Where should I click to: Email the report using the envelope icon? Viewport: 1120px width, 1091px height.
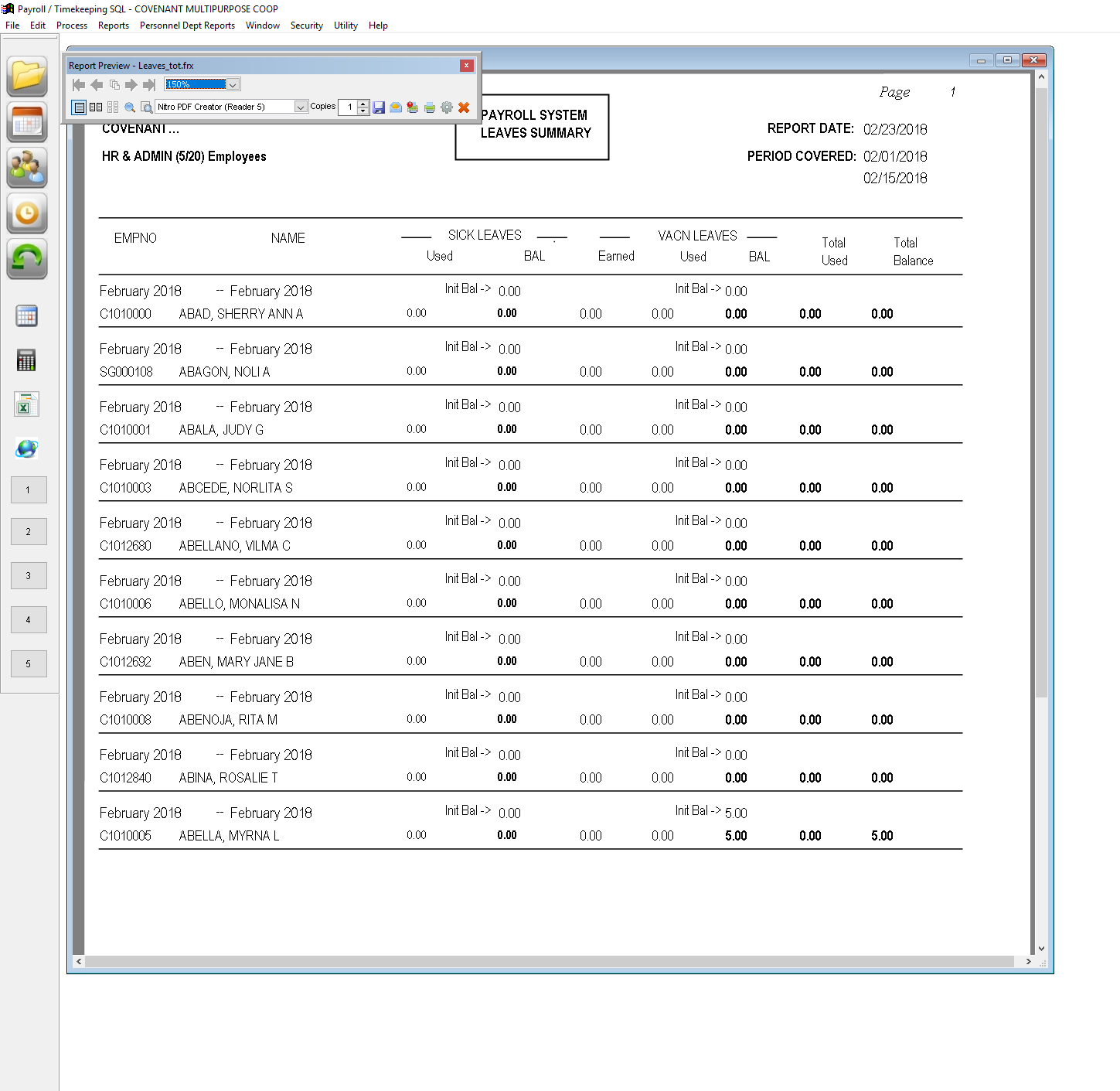tap(396, 107)
